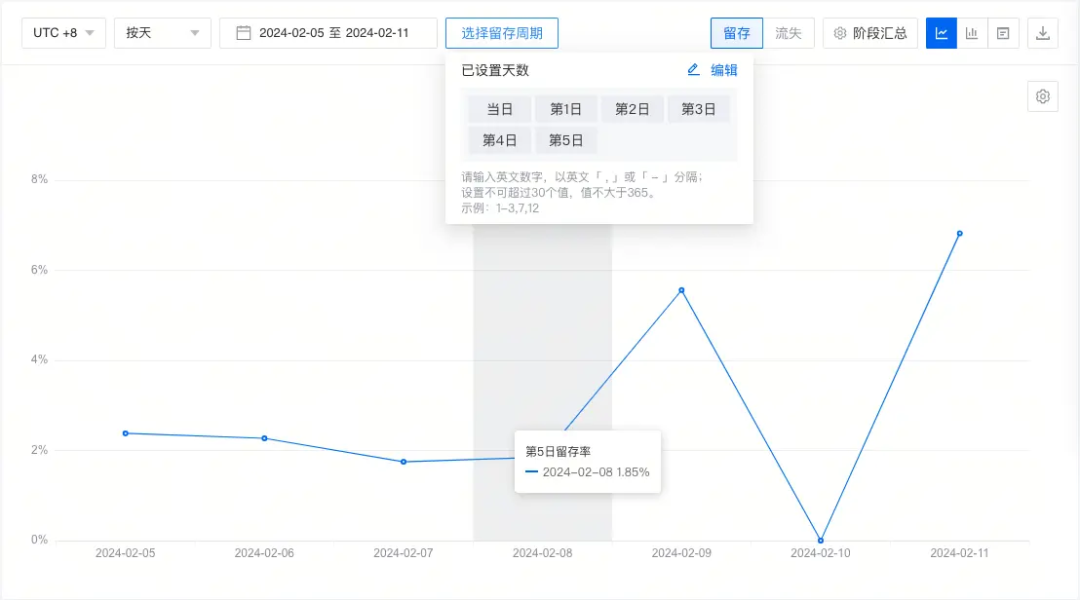1080x600 pixels.
Task: Open the 按天 granularity dropdown
Action: pyautogui.click(x=163, y=33)
